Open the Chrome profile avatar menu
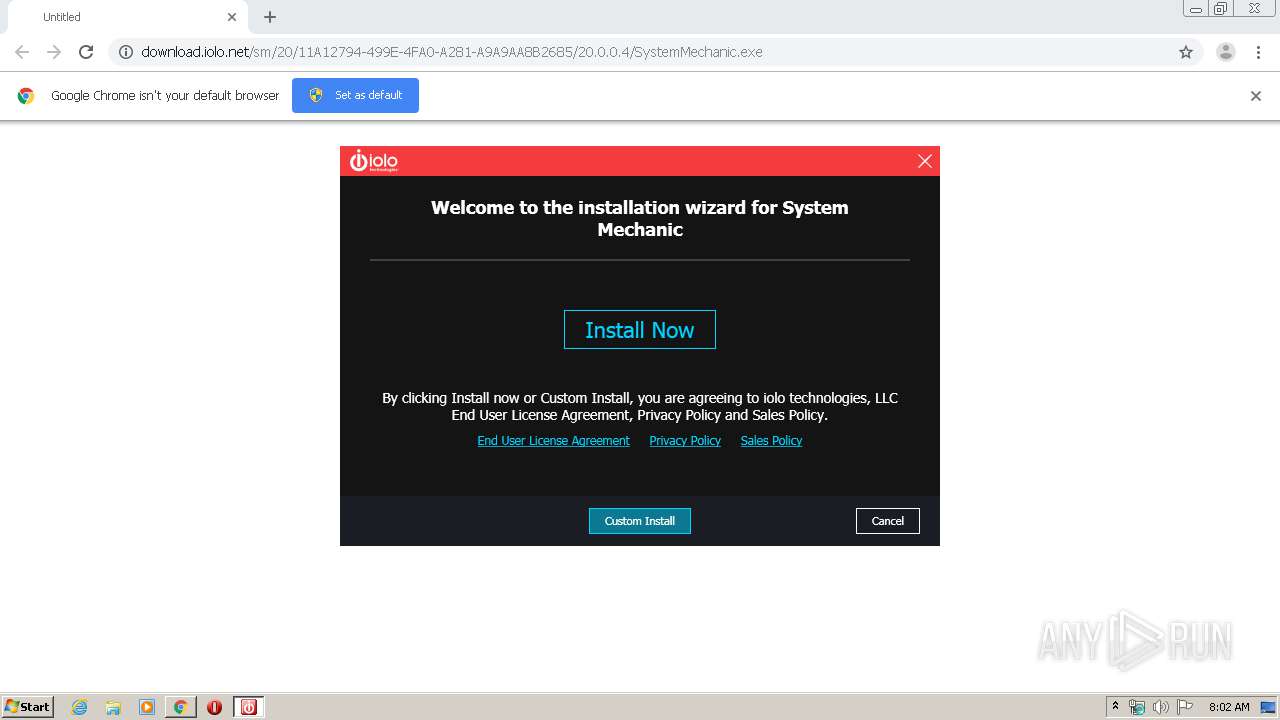The image size is (1280, 720). pos(1226,52)
